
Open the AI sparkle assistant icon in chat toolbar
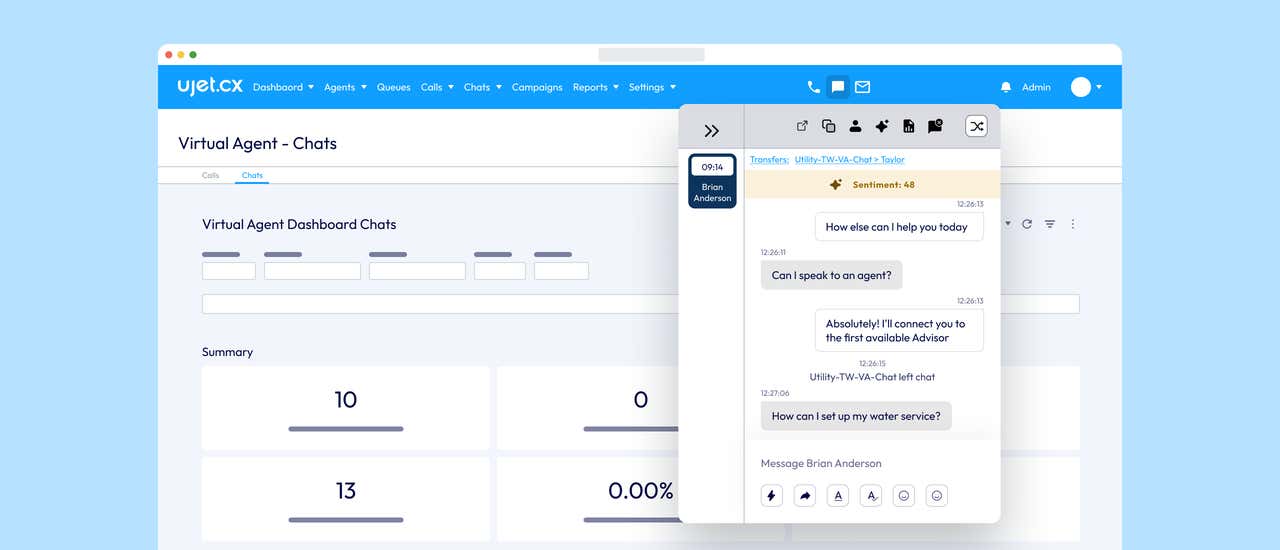(882, 126)
